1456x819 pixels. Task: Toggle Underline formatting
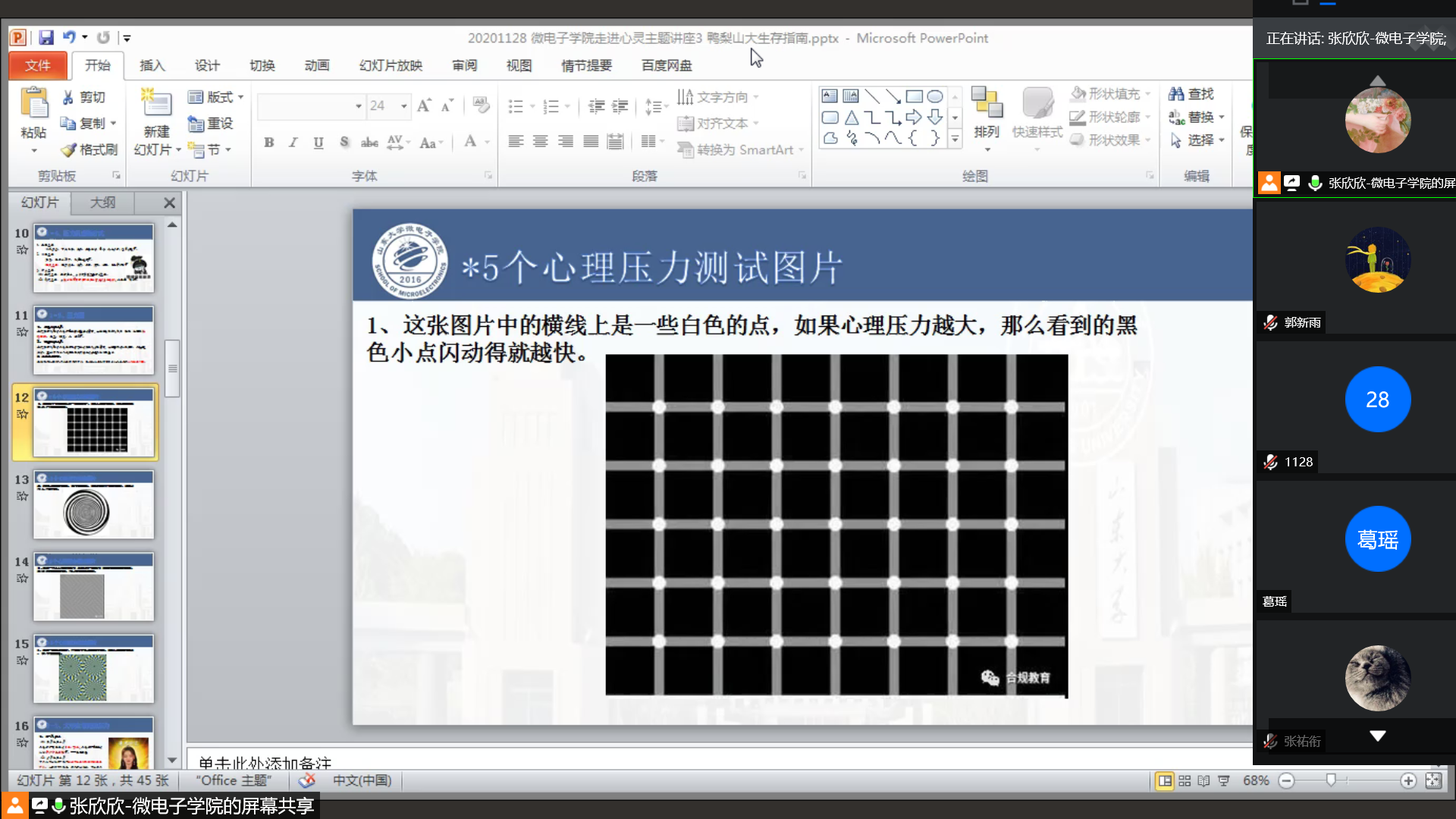click(x=318, y=143)
